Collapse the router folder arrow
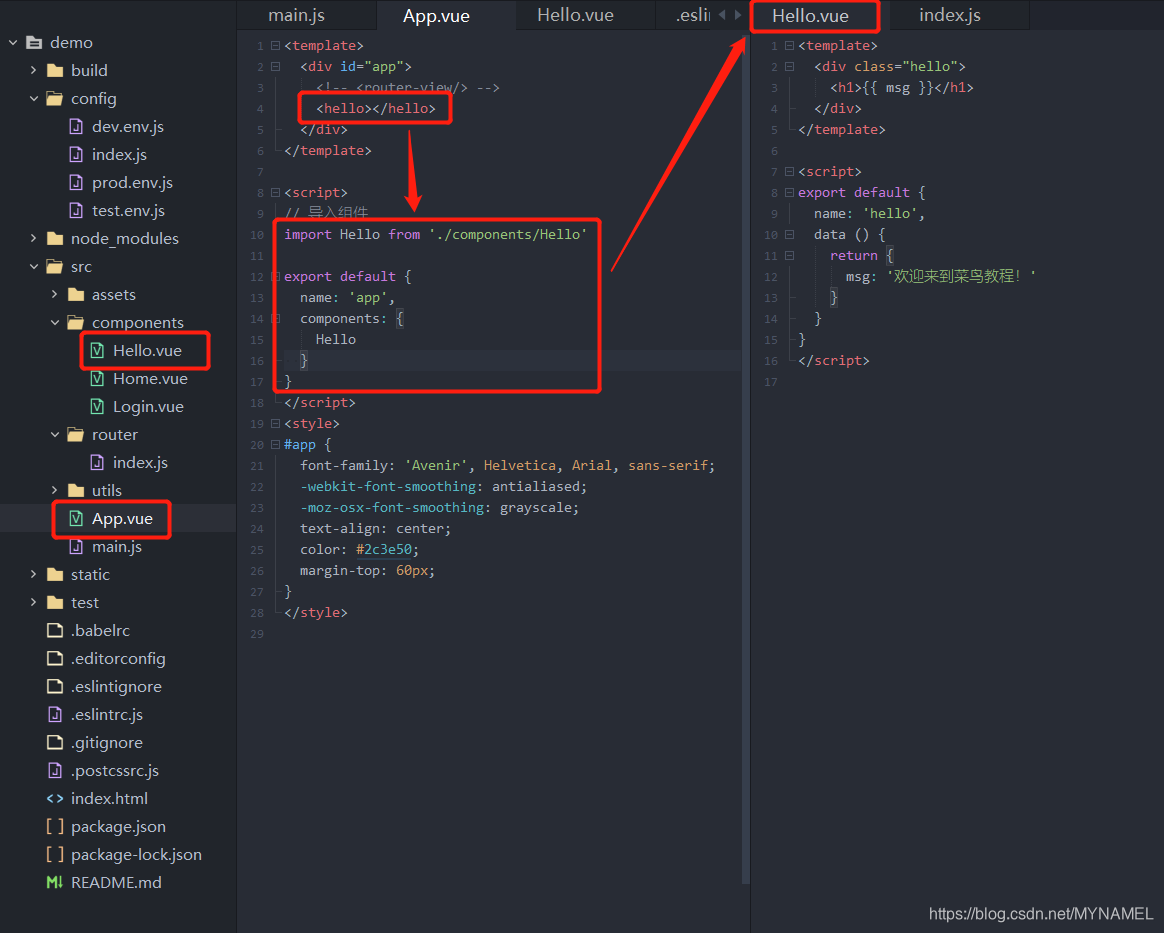Image resolution: width=1164 pixels, height=933 pixels. [x=54, y=434]
